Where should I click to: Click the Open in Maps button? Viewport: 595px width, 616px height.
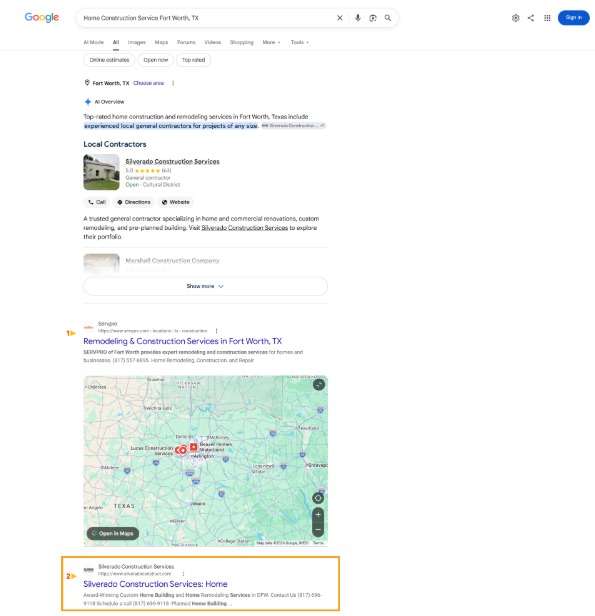pyautogui.click(x=113, y=534)
